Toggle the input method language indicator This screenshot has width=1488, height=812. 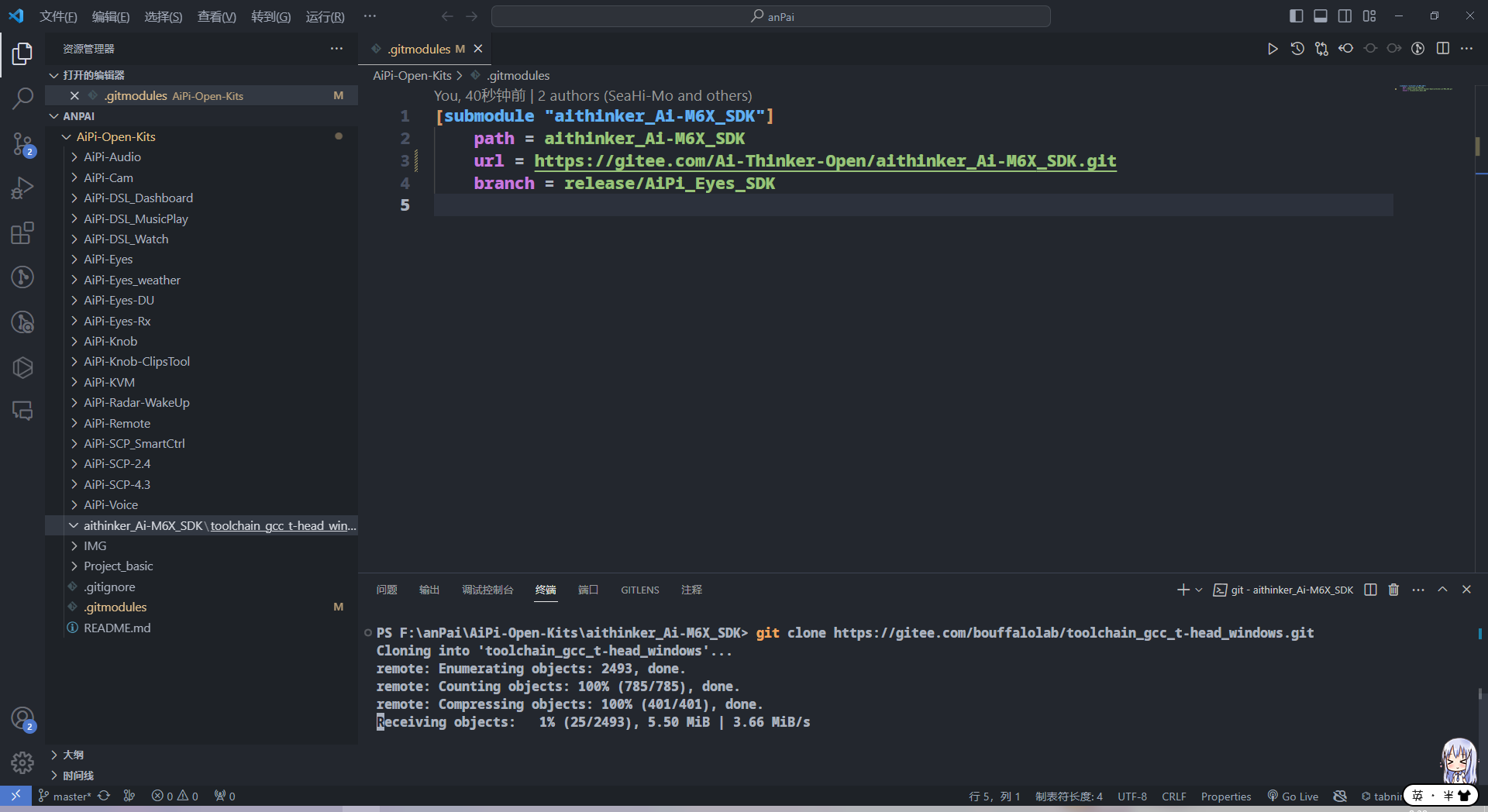pos(1417,796)
